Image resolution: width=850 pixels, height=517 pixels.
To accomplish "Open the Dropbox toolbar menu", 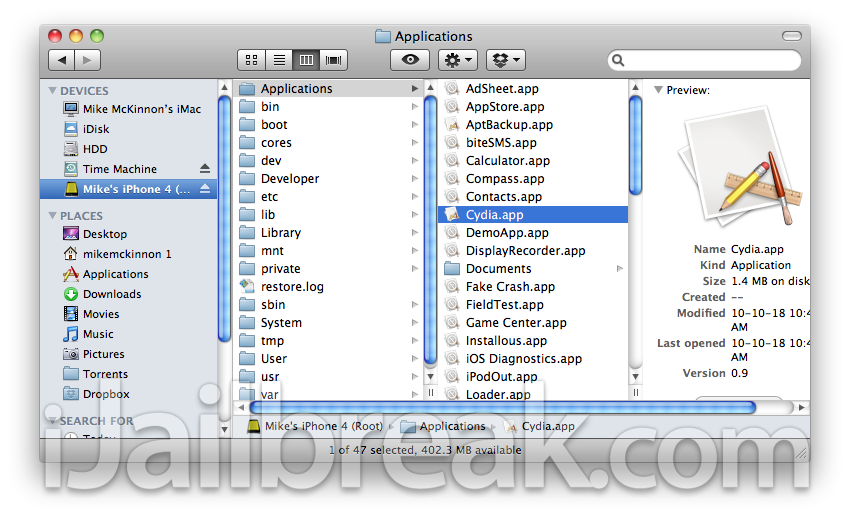I will point(506,60).
